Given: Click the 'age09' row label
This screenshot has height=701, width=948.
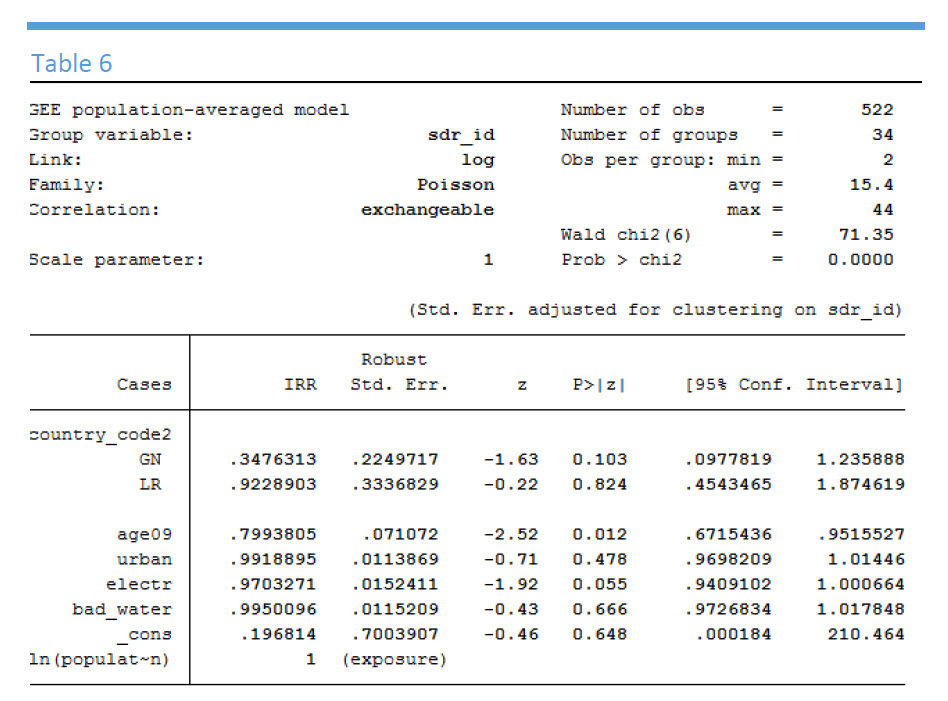Looking at the screenshot, I should point(144,535).
